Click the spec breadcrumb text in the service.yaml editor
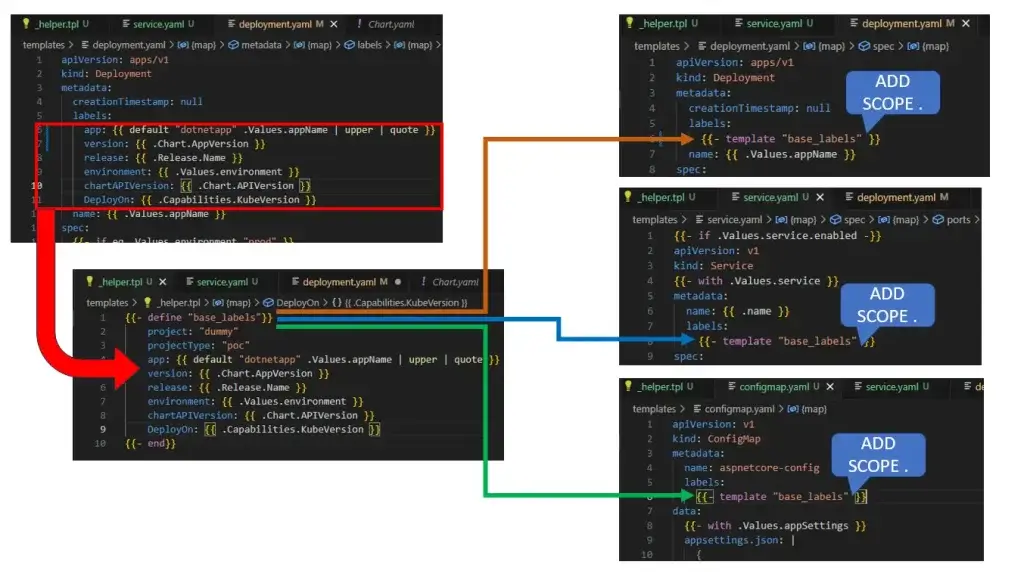Screen dimensions: 1024x574 pyautogui.click(x=854, y=219)
